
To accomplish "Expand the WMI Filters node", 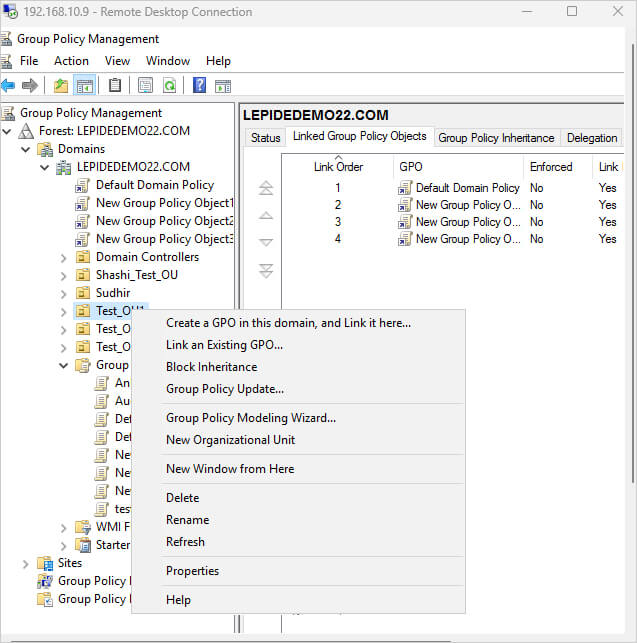I will (63, 528).
